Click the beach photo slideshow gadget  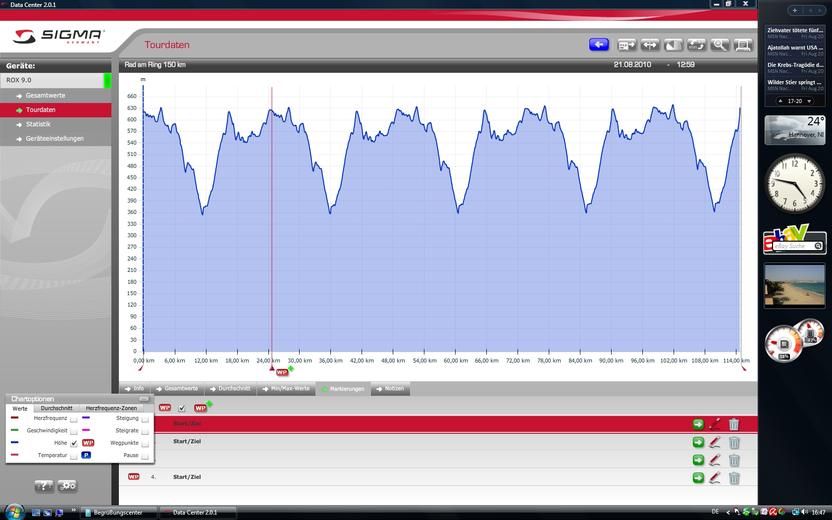coord(794,286)
